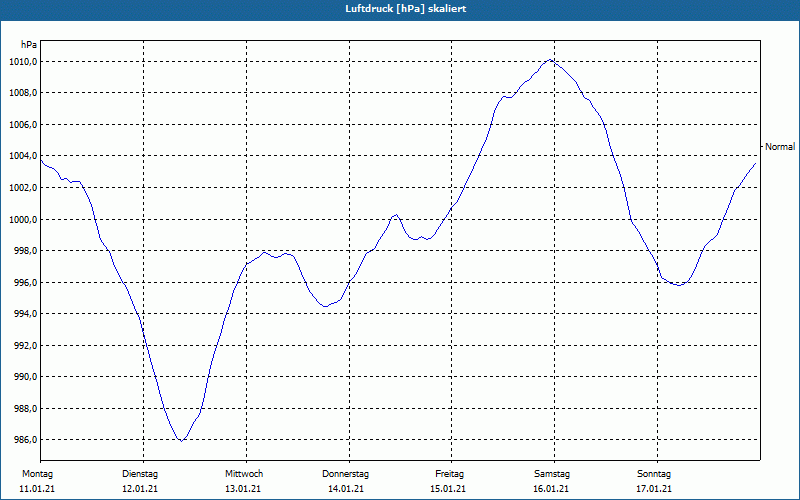Click the 'Freitag' day label

pyautogui.click(x=449, y=474)
